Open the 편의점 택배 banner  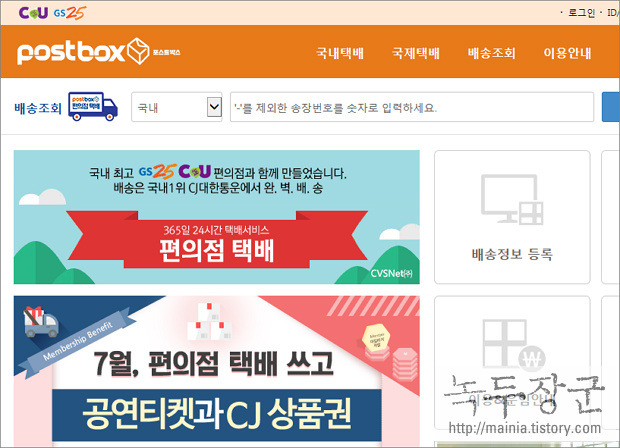pos(217,217)
